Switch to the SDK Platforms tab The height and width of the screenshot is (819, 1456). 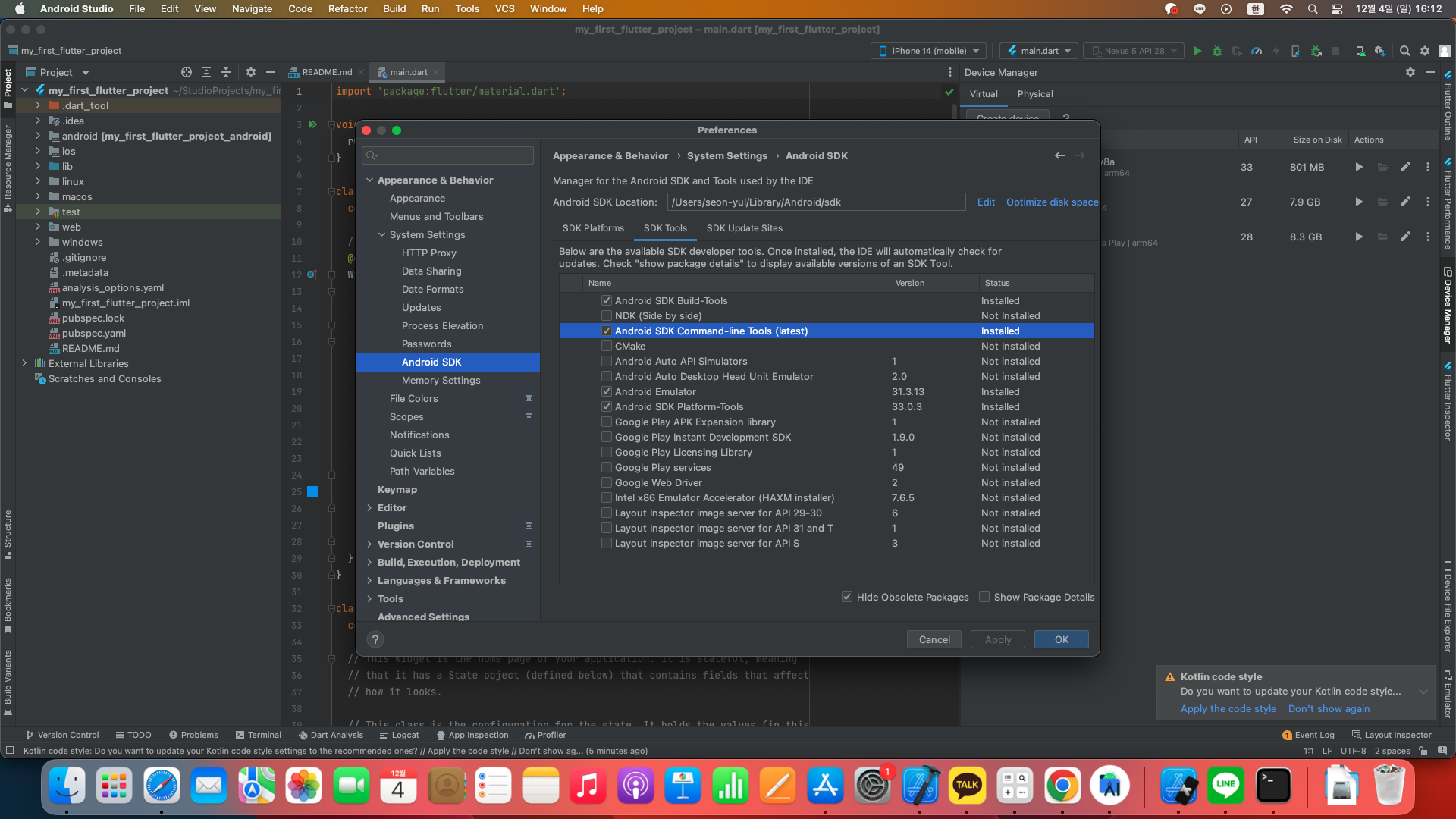coord(593,228)
